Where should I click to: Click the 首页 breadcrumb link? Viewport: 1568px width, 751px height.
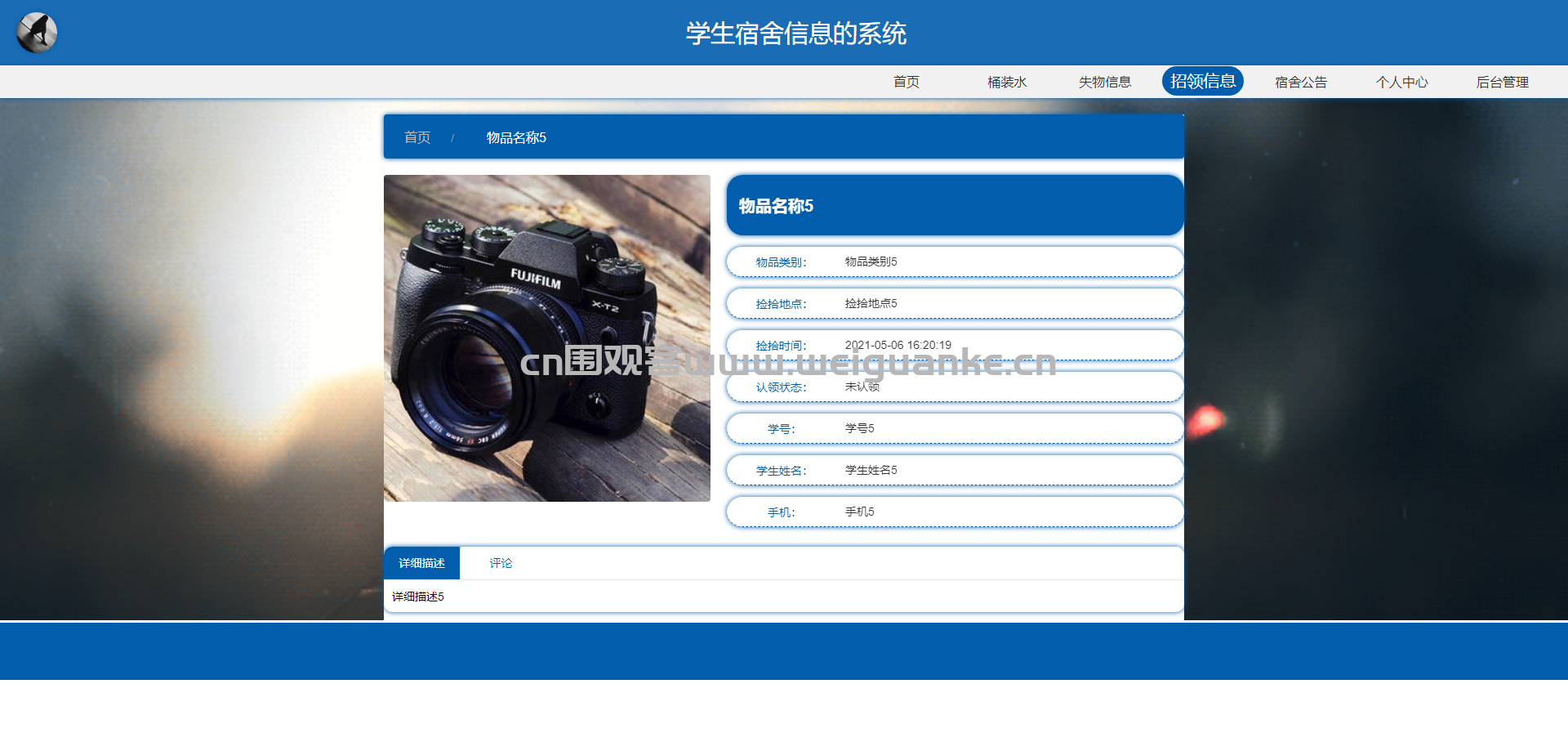tap(417, 137)
